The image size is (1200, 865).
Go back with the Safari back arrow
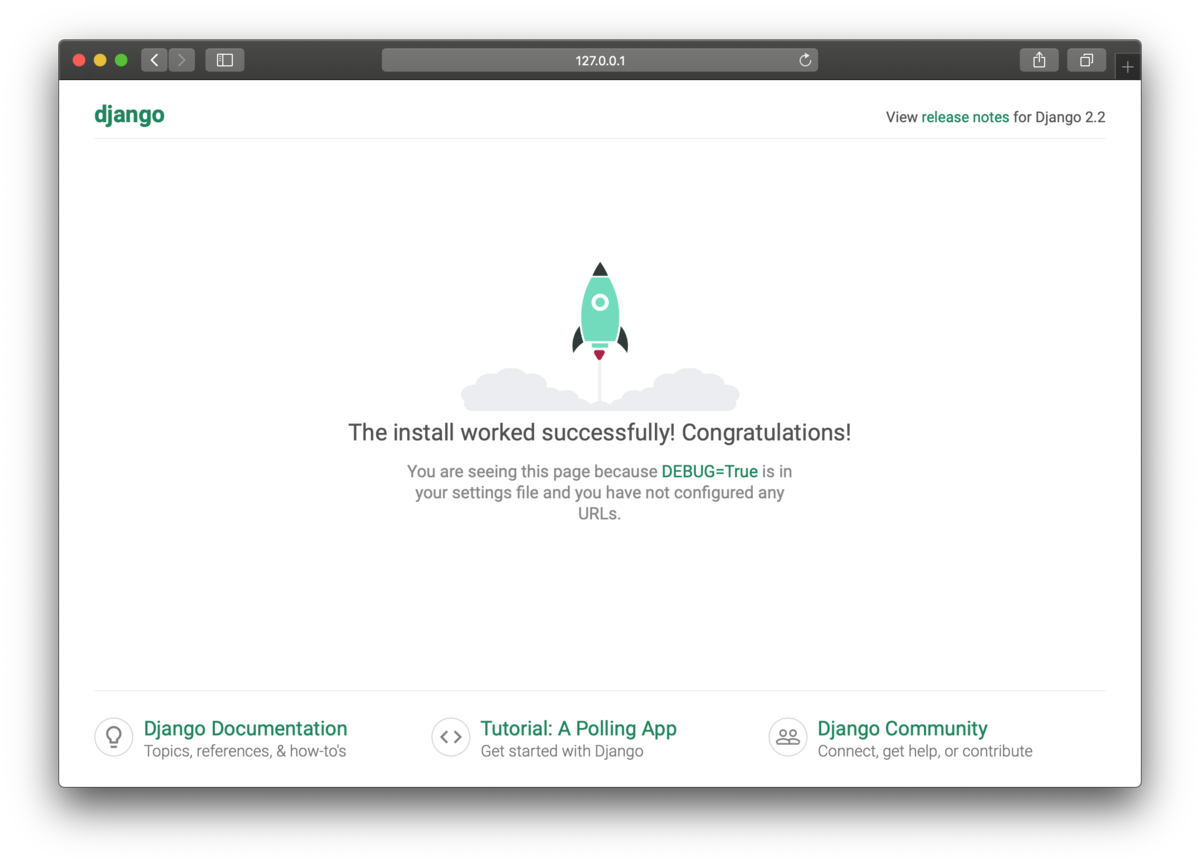154,60
